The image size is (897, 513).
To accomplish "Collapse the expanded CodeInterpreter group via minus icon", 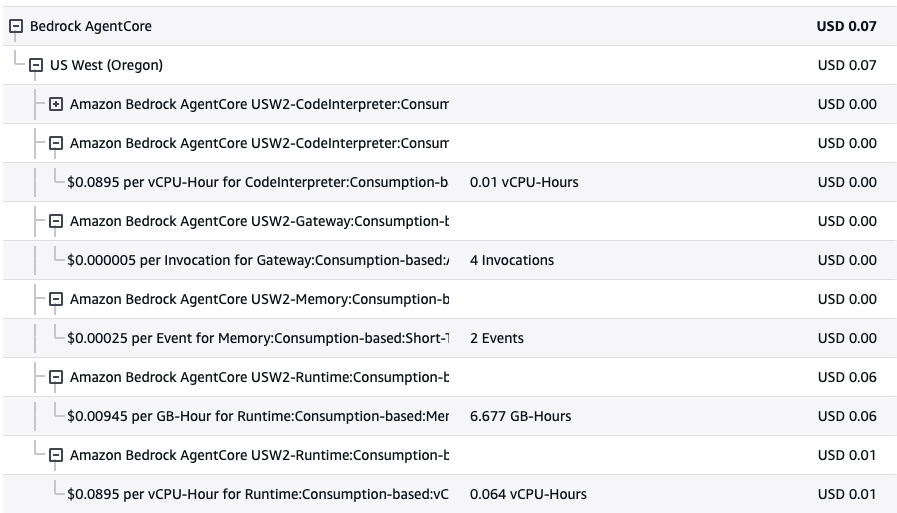I will pos(56,144).
